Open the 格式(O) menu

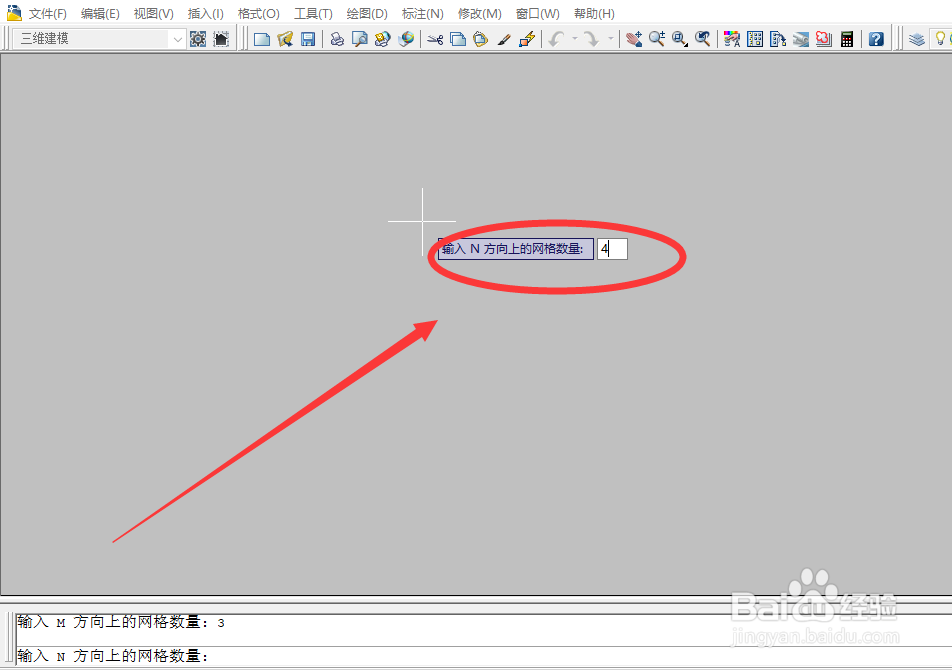click(259, 13)
